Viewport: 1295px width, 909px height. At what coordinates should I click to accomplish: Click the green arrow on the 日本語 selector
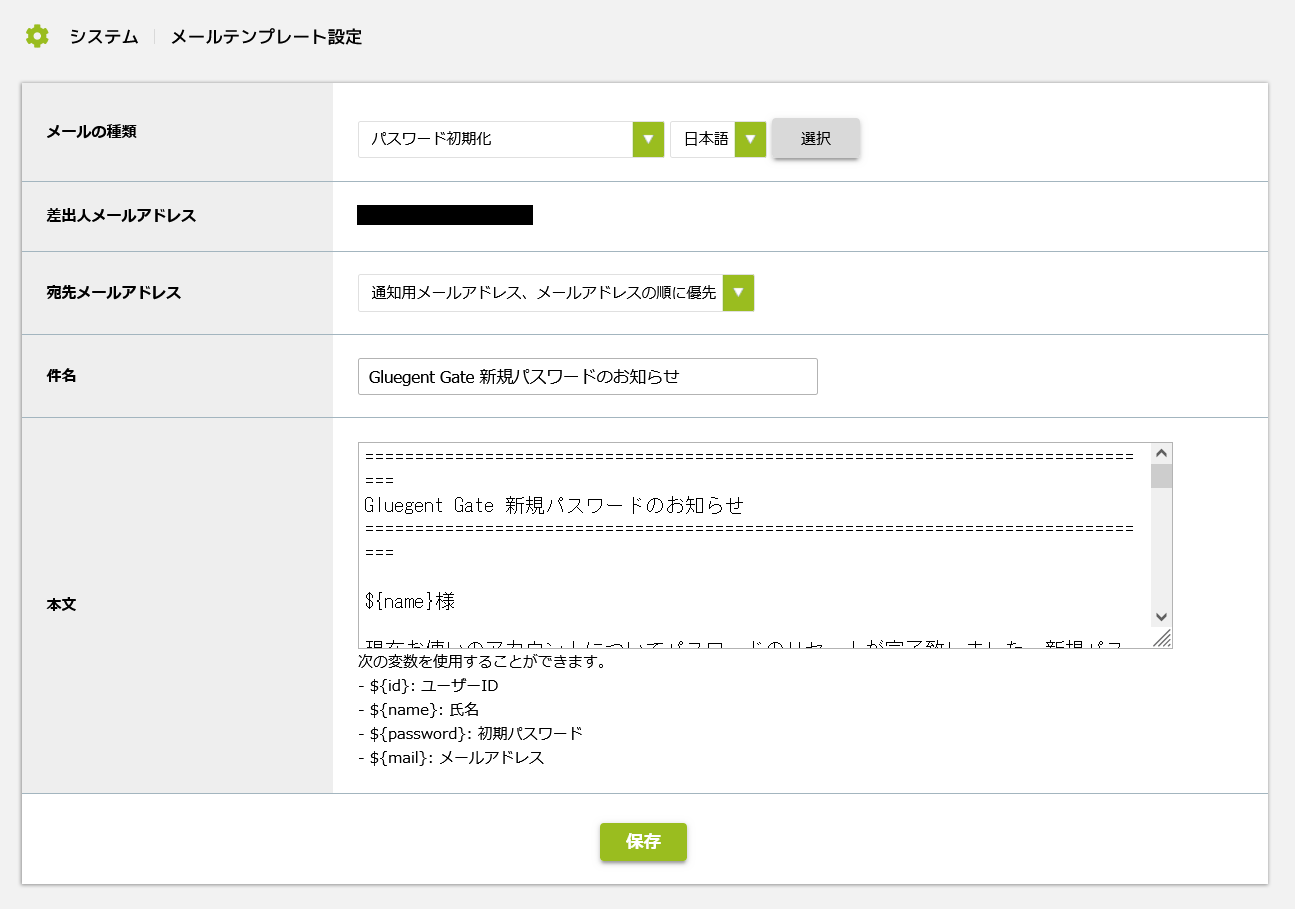click(750, 139)
